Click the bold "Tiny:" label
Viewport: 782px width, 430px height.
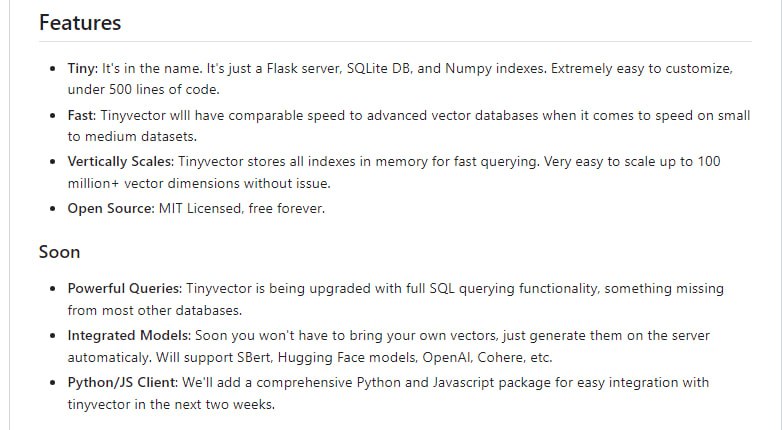point(82,69)
